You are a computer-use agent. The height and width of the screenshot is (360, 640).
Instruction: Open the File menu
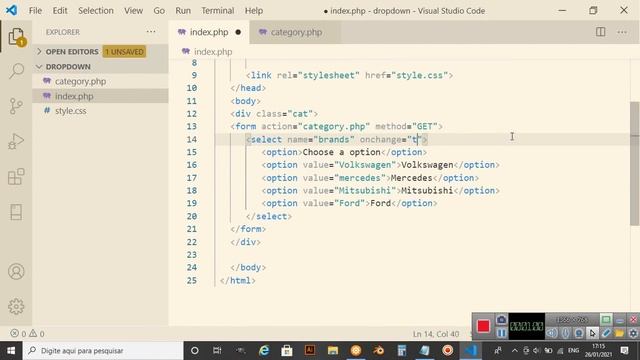[x=35, y=11]
